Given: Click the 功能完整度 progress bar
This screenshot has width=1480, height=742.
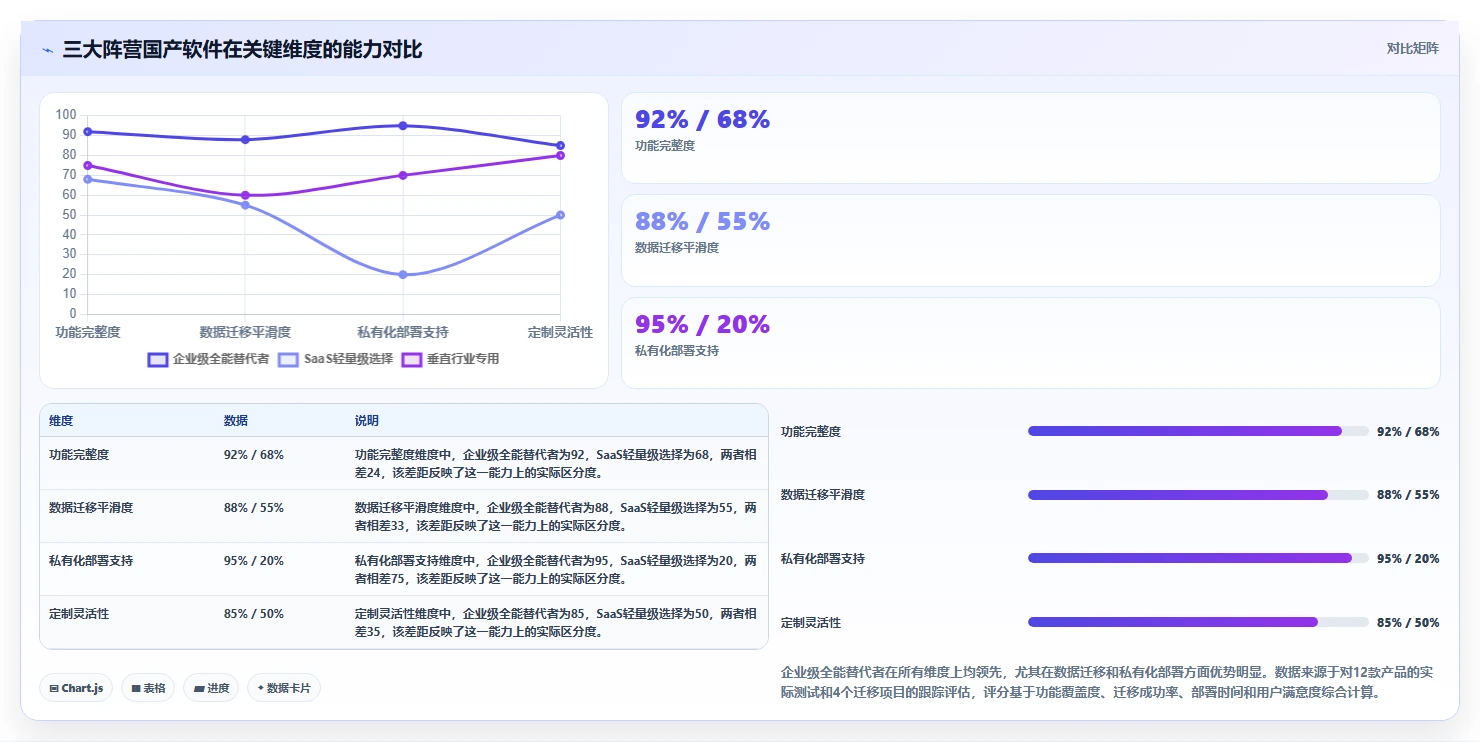Looking at the screenshot, I should click(1198, 431).
